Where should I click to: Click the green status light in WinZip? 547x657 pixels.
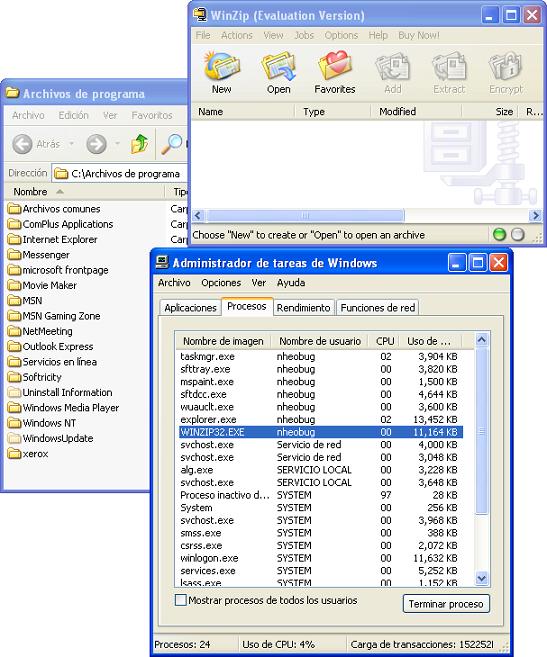[x=499, y=234]
